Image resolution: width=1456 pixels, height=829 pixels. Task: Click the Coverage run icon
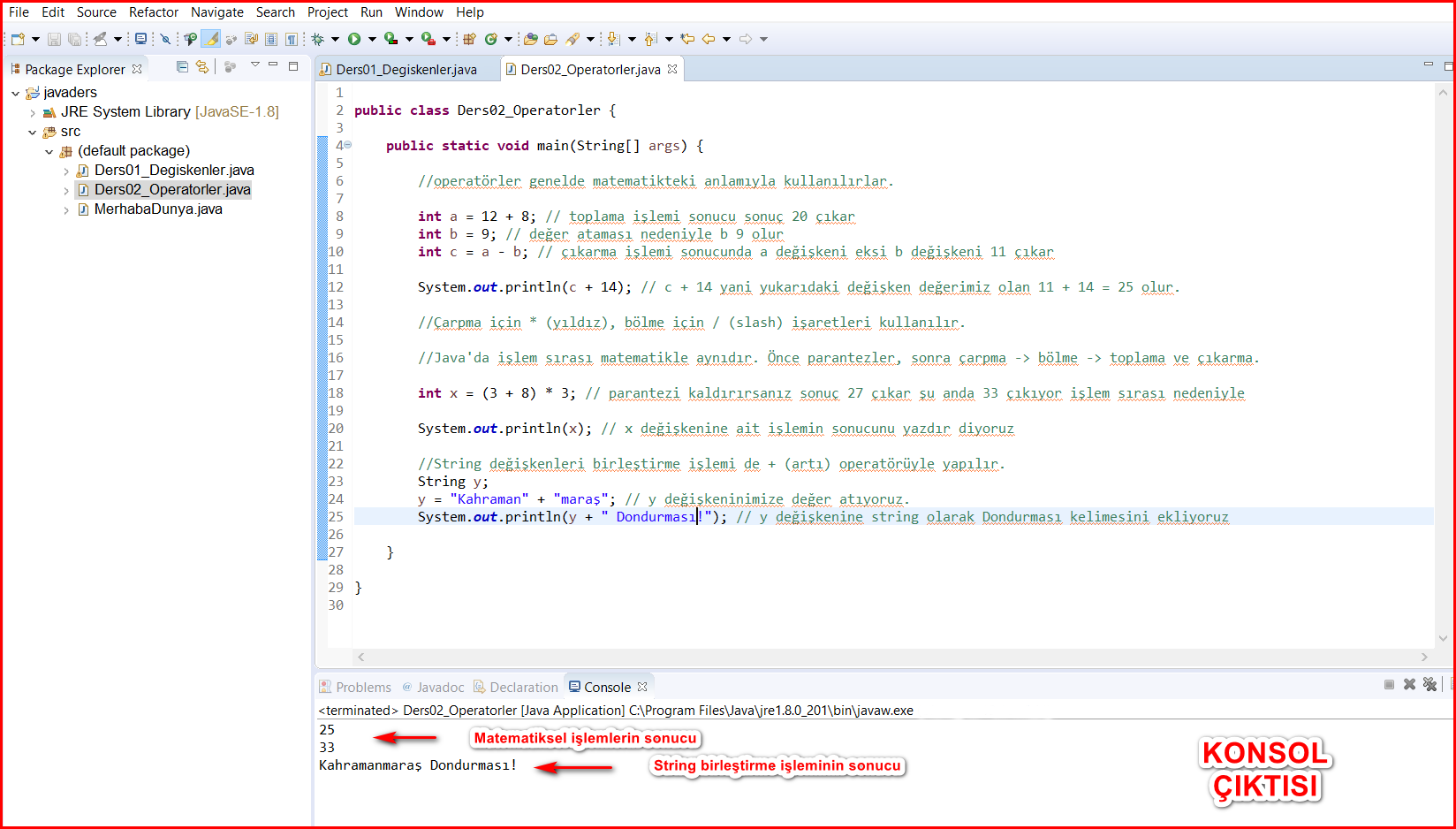pyautogui.click(x=391, y=39)
